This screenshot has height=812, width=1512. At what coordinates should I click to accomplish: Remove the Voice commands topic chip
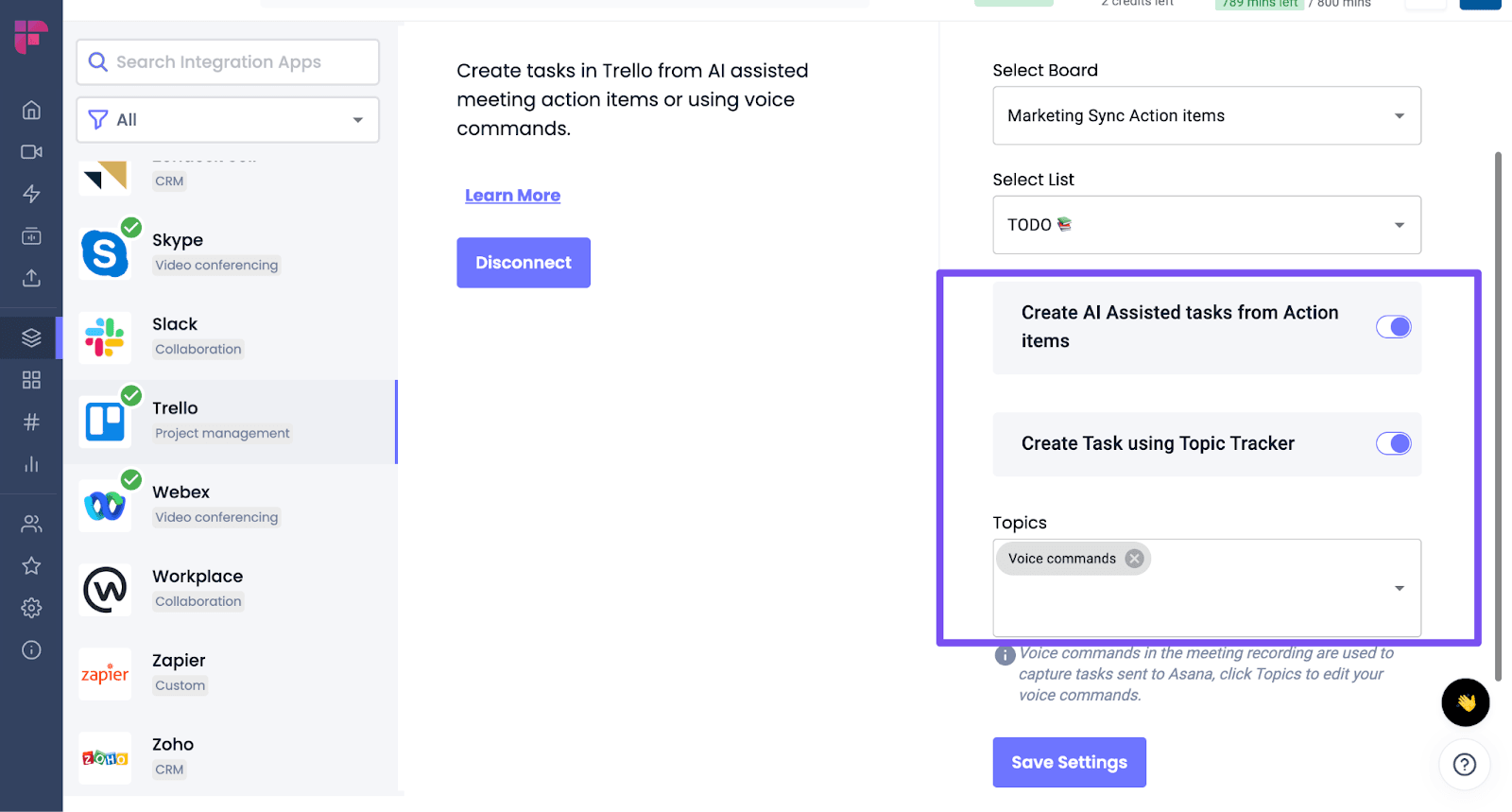point(1135,559)
